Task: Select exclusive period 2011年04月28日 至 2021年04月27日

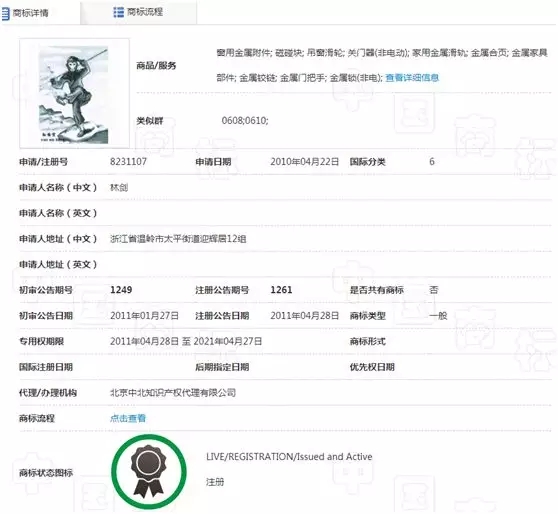Action: click(186, 341)
